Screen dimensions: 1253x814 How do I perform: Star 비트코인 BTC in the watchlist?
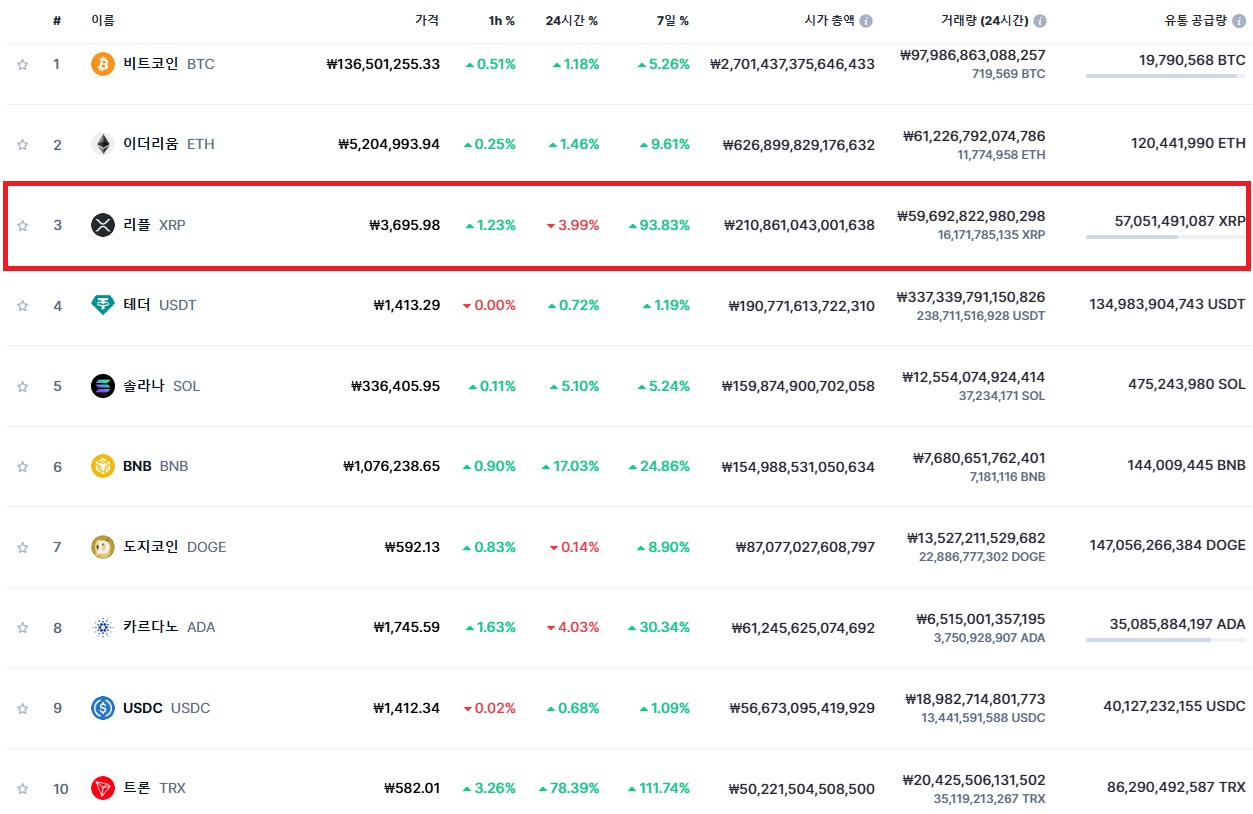[x=22, y=64]
